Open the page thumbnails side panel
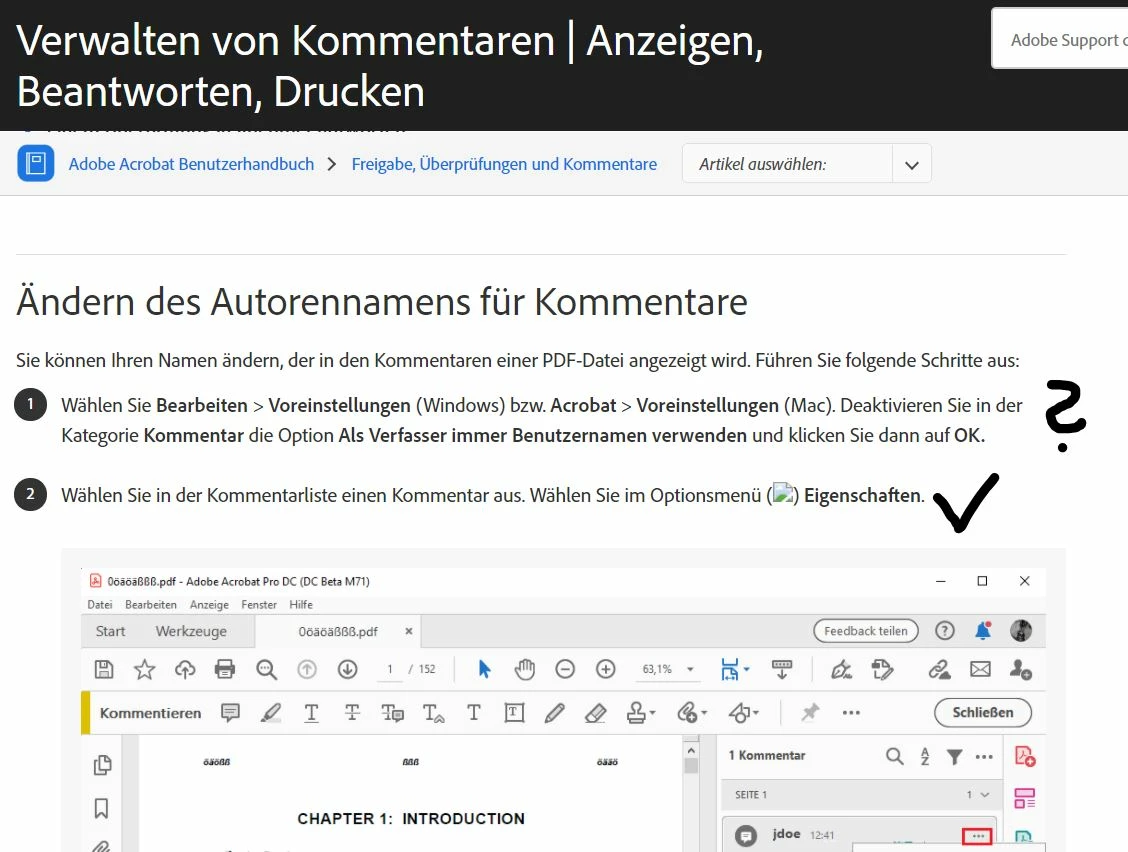1128x852 pixels. (102, 765)
